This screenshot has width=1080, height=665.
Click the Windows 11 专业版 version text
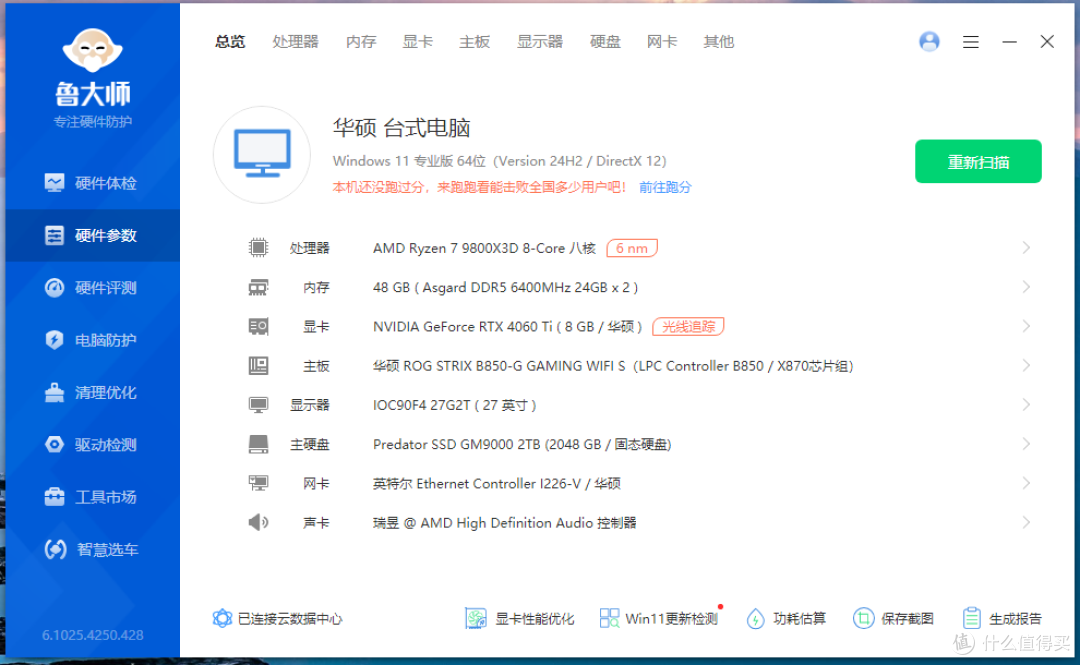tap(499, 161)
